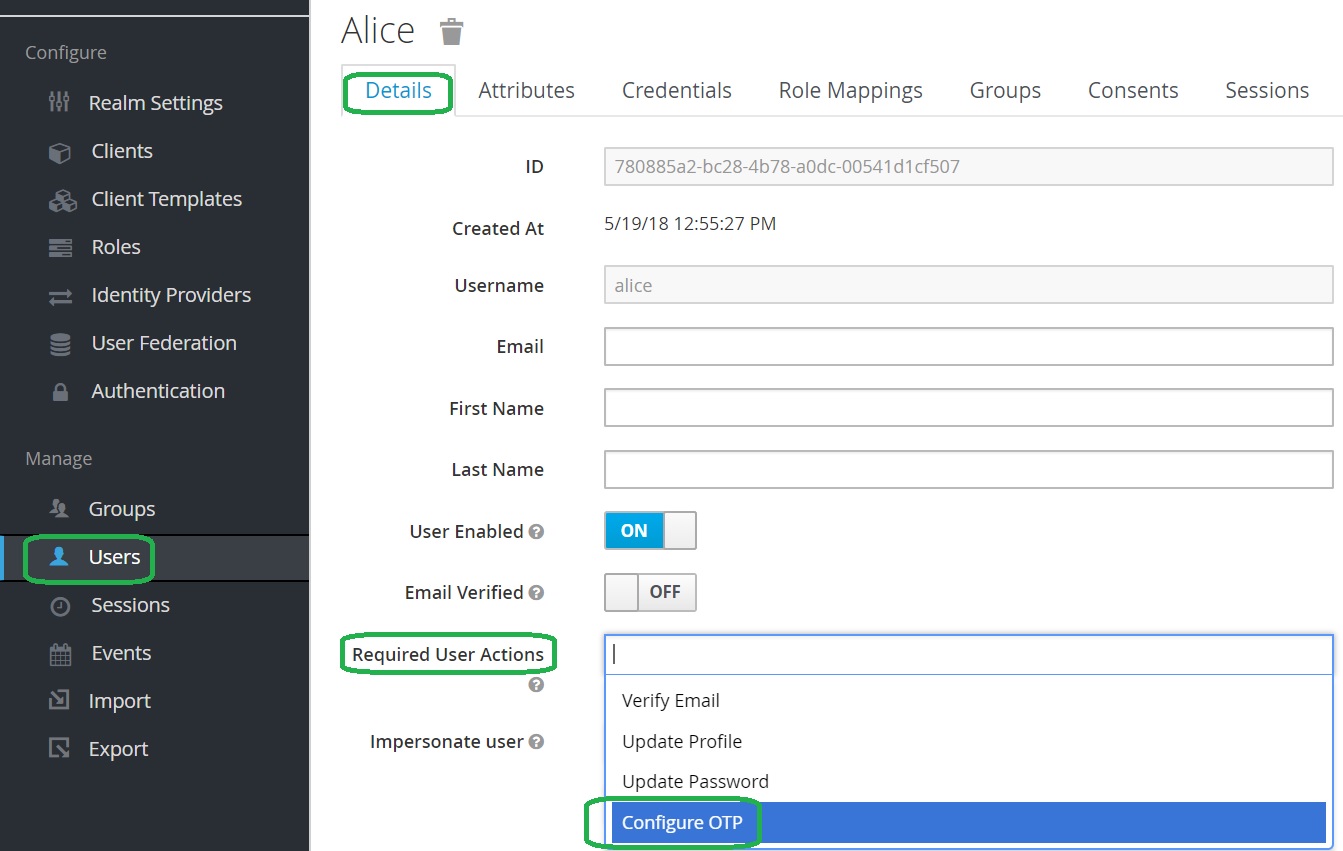This screenshot has width=1343, height=851.
Task: Click the Authentication lock icon
Action: 60,392
